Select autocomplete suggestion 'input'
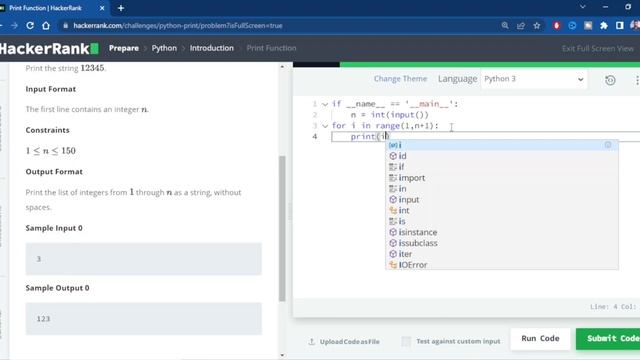Viewport: 640px width, 360px height. click(x=502, y=200)
